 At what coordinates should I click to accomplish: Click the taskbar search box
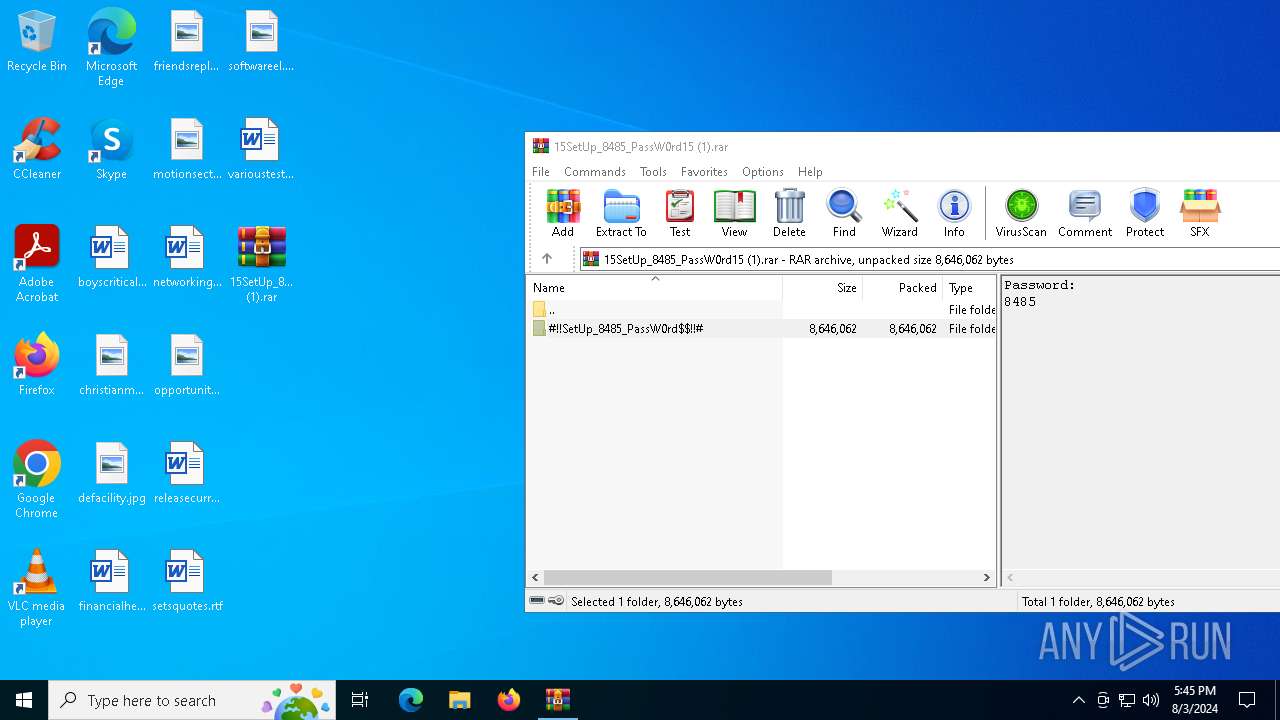coord(192,700)
